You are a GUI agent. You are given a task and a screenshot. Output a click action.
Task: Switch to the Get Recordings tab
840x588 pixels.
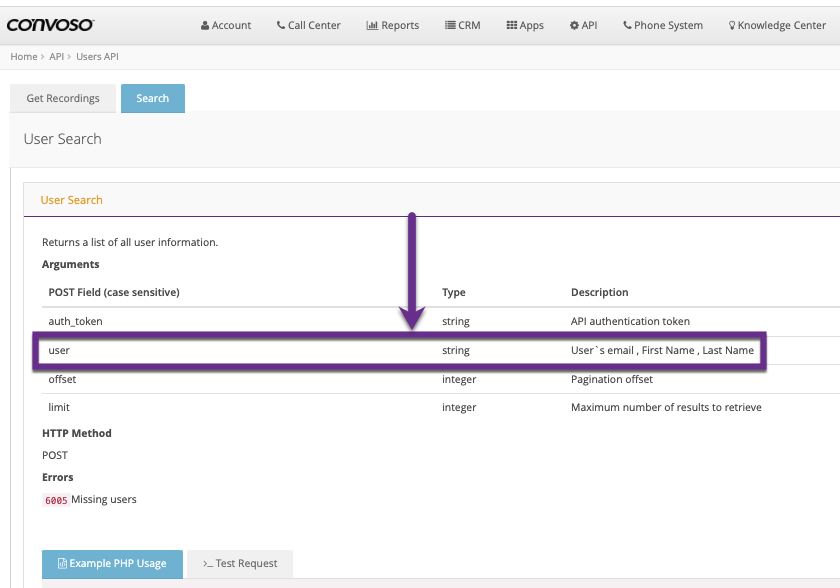coord(63,98)
